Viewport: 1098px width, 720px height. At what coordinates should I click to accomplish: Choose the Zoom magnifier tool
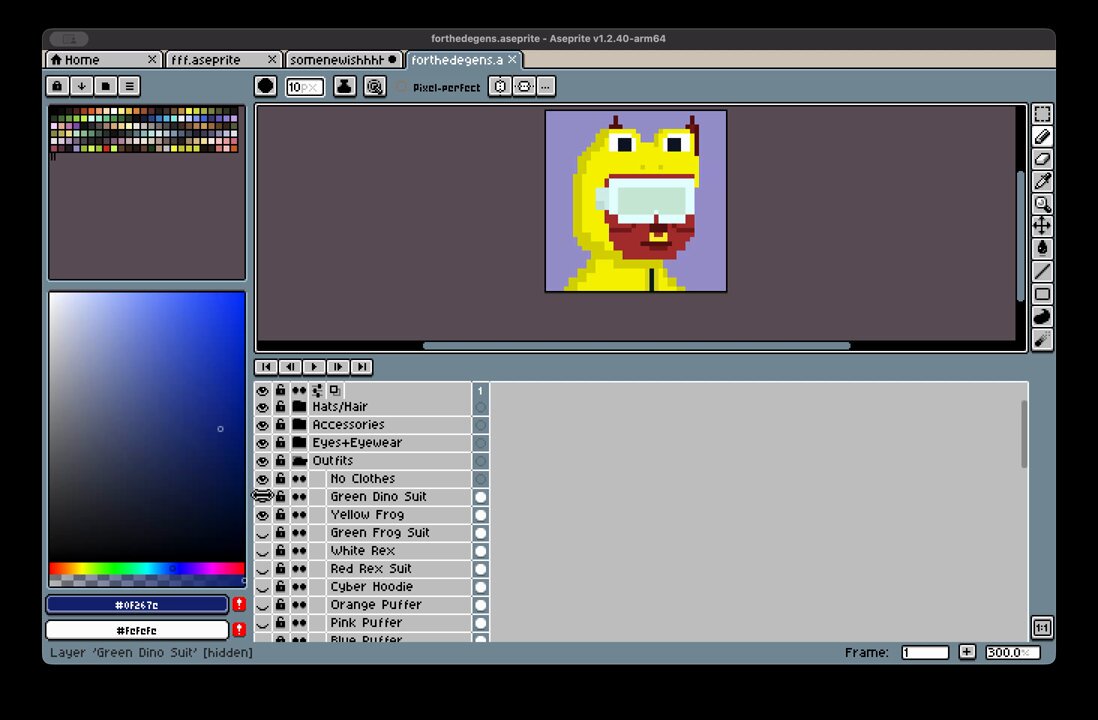(1042, 204)
